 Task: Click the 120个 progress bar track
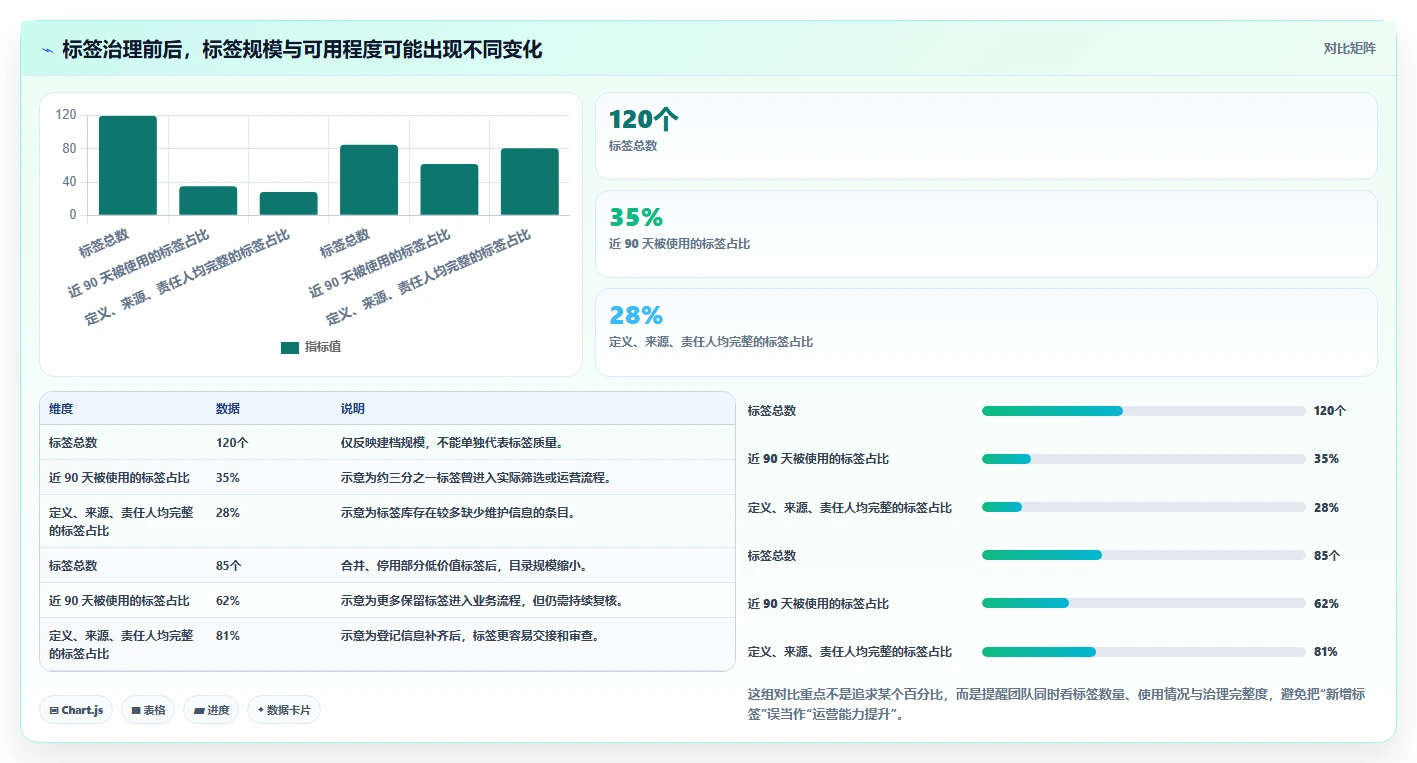[1143, 411]
